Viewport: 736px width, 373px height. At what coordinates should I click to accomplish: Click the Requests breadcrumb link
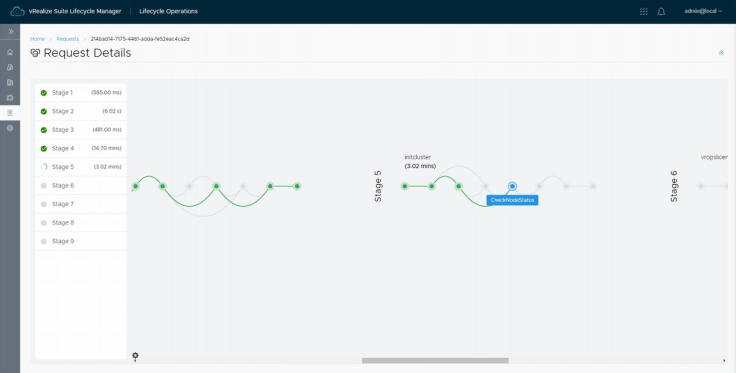68,39
